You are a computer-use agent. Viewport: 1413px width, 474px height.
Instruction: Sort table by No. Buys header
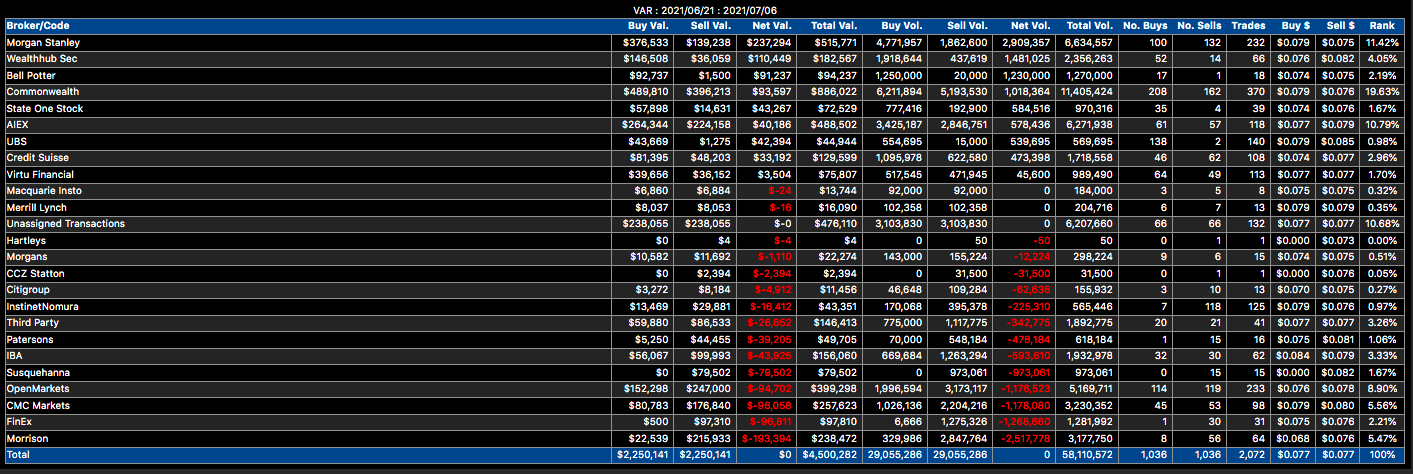tap(1144, 26)
